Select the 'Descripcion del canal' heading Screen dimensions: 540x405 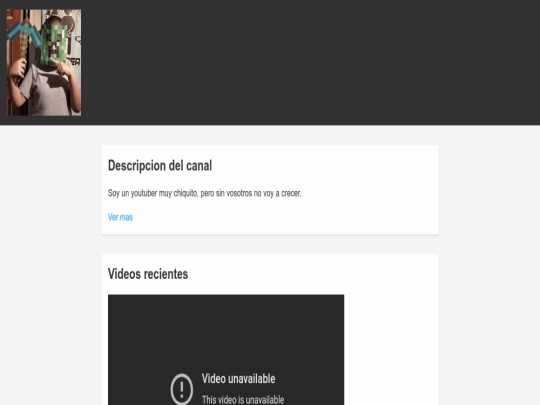tap(160, 166)
